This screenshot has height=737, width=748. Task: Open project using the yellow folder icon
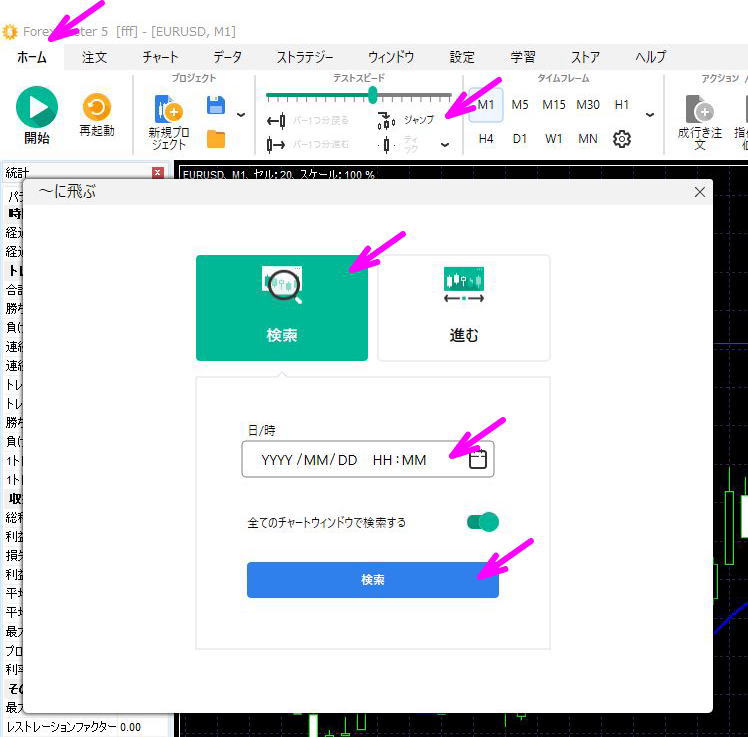coord(216,139)
